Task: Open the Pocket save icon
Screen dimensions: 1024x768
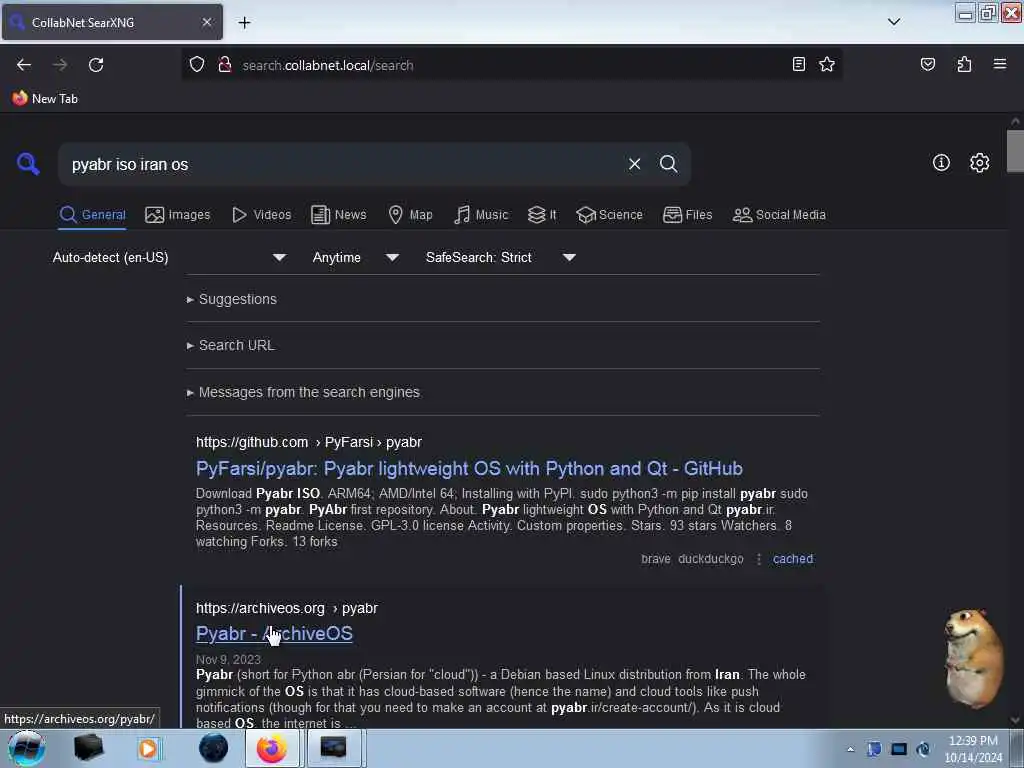Action: tap(927, 64)
